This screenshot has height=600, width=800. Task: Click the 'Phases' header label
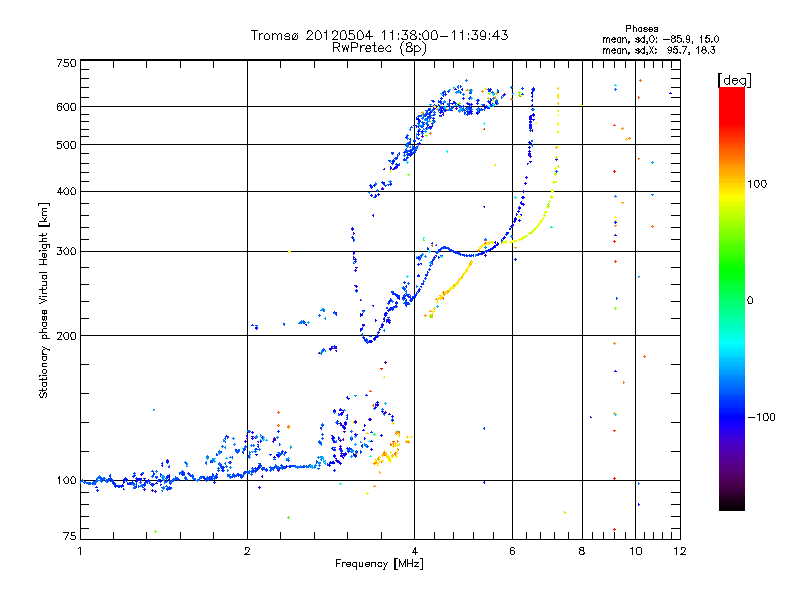[x=641, y=29]
